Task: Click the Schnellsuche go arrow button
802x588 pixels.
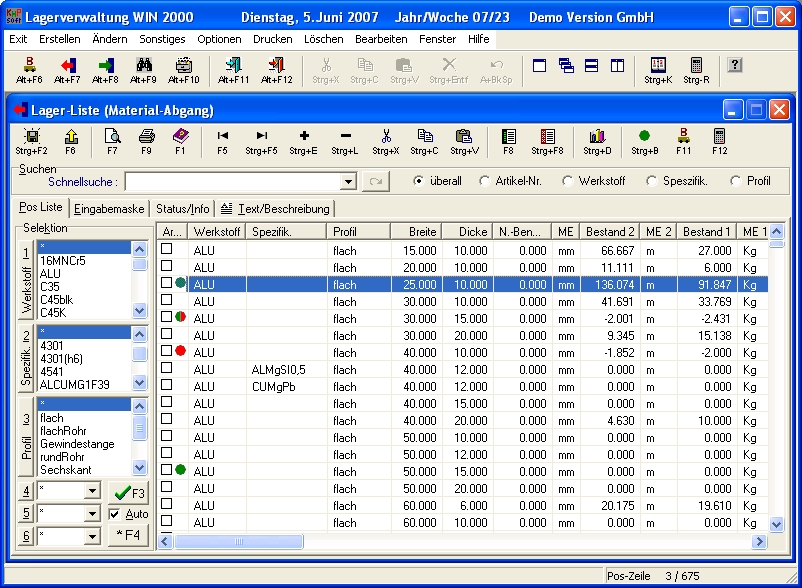Action: pos(375,182)
